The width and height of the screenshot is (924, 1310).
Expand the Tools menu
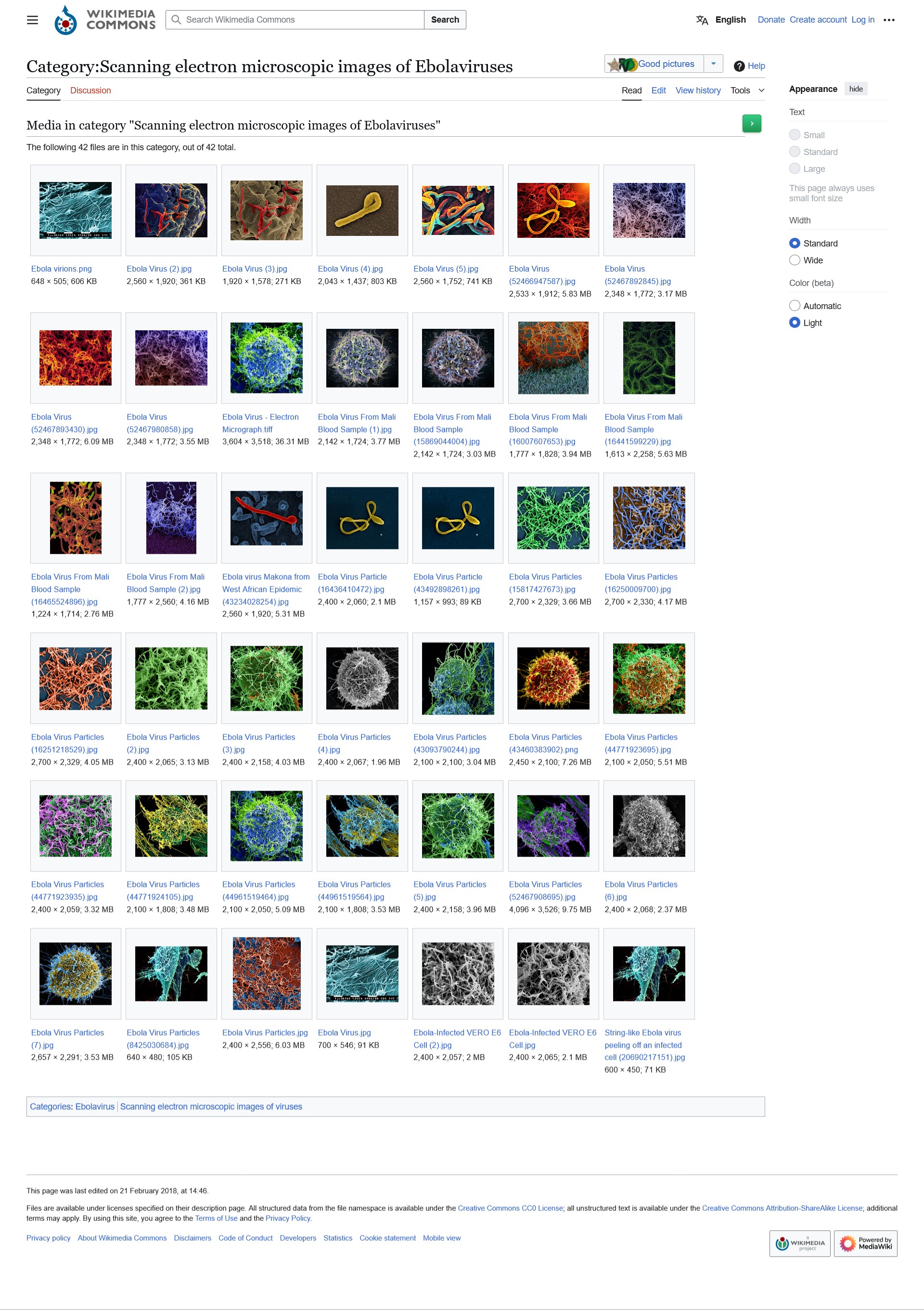[746, 91]
